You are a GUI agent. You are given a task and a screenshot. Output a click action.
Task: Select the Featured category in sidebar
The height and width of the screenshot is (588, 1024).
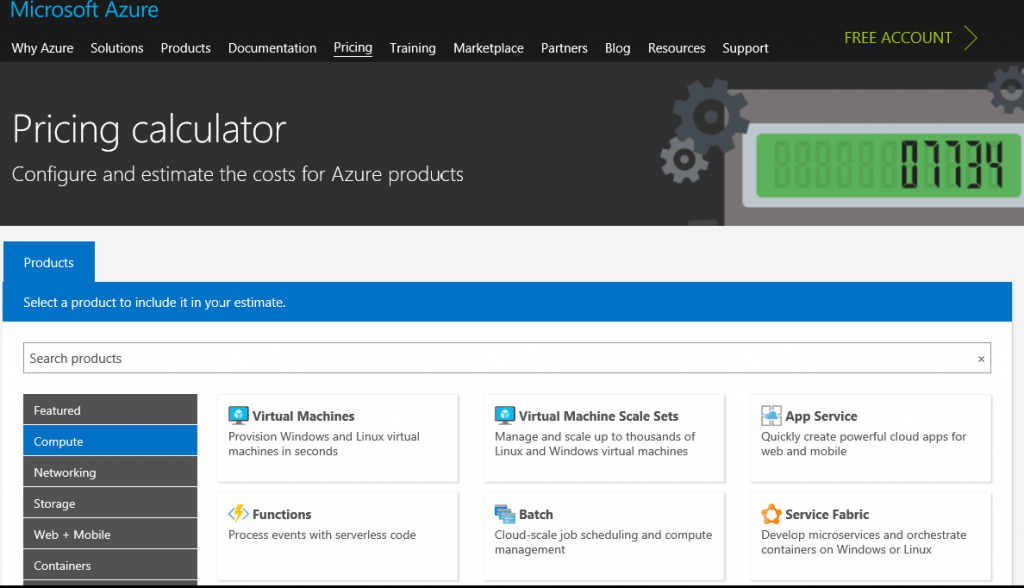110,410
